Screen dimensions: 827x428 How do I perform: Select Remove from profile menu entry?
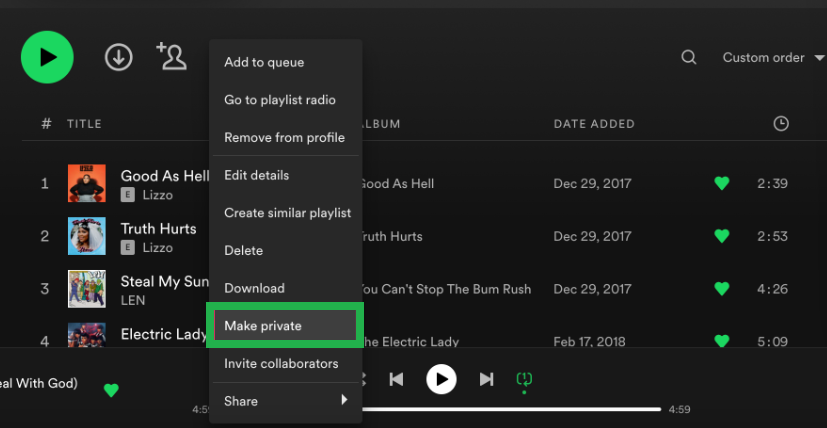[x=285, y=138]
